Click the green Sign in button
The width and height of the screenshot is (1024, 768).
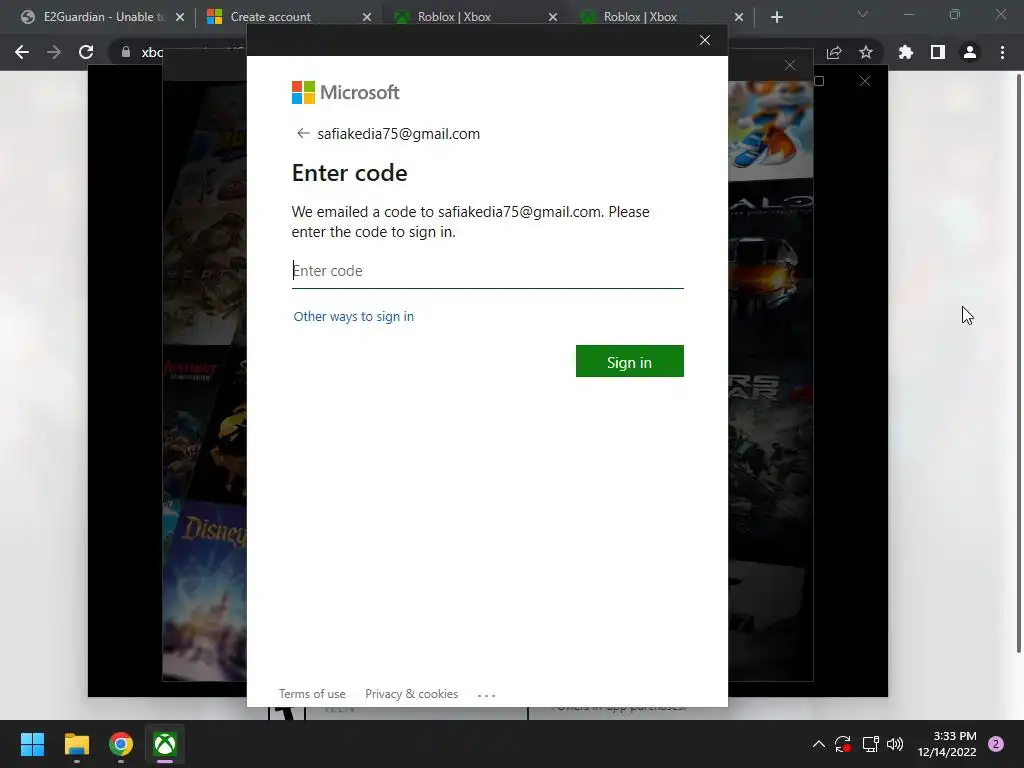click(630, 362)
